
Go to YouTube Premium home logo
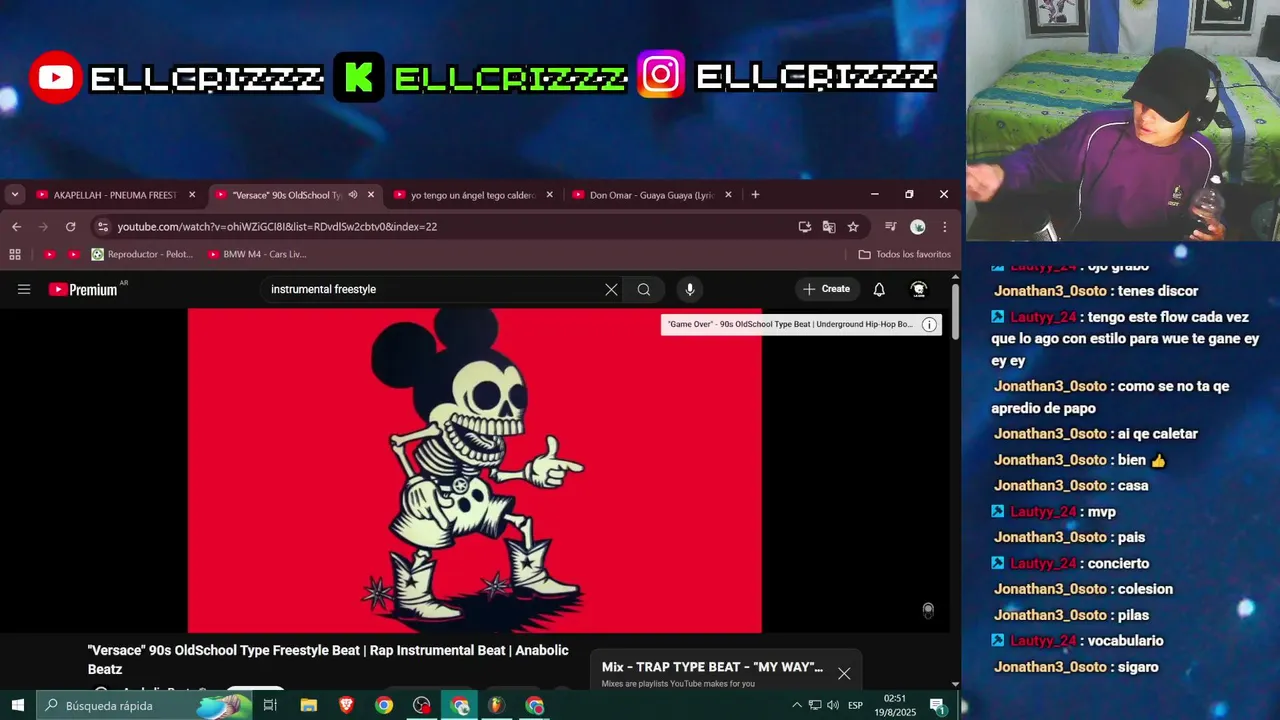[x=83, y=289]
